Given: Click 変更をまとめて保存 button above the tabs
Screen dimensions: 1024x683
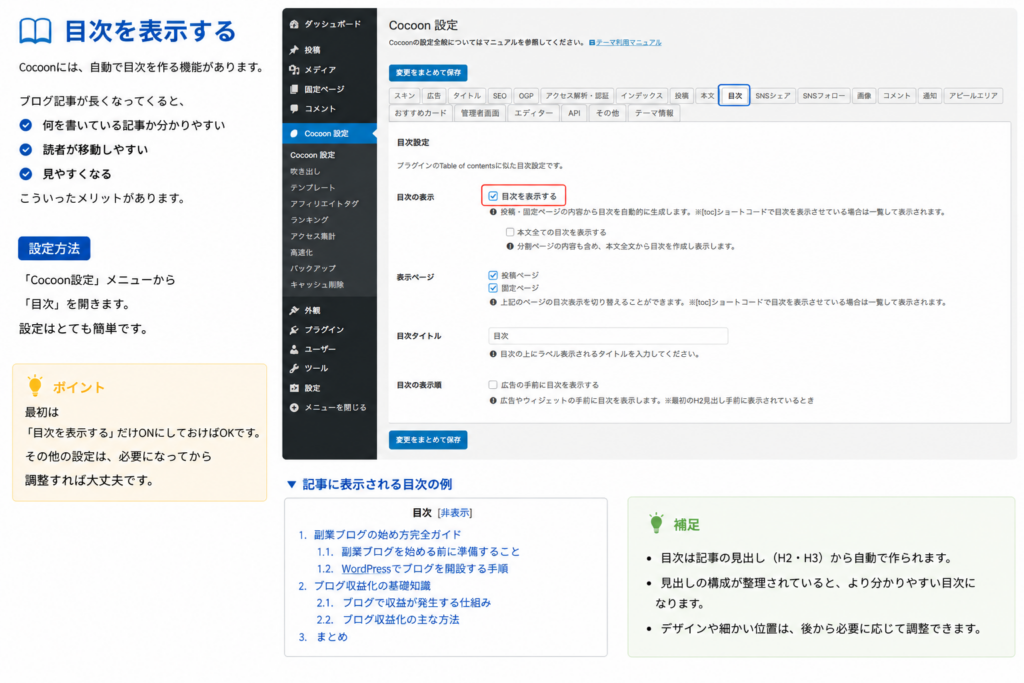Looking at the screenshot, I should [x=428, y=72].
